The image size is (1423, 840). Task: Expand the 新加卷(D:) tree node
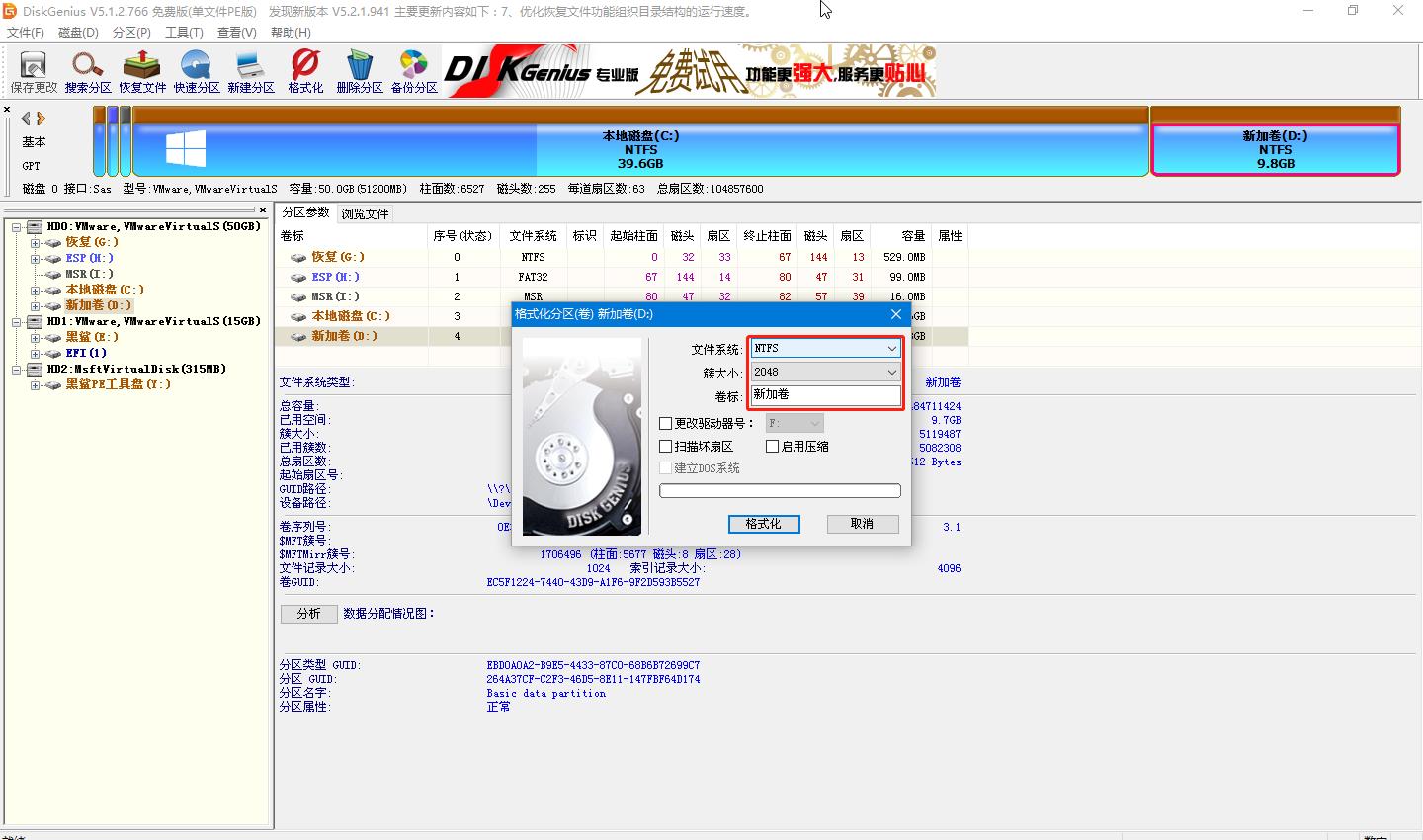click(36, 306)
